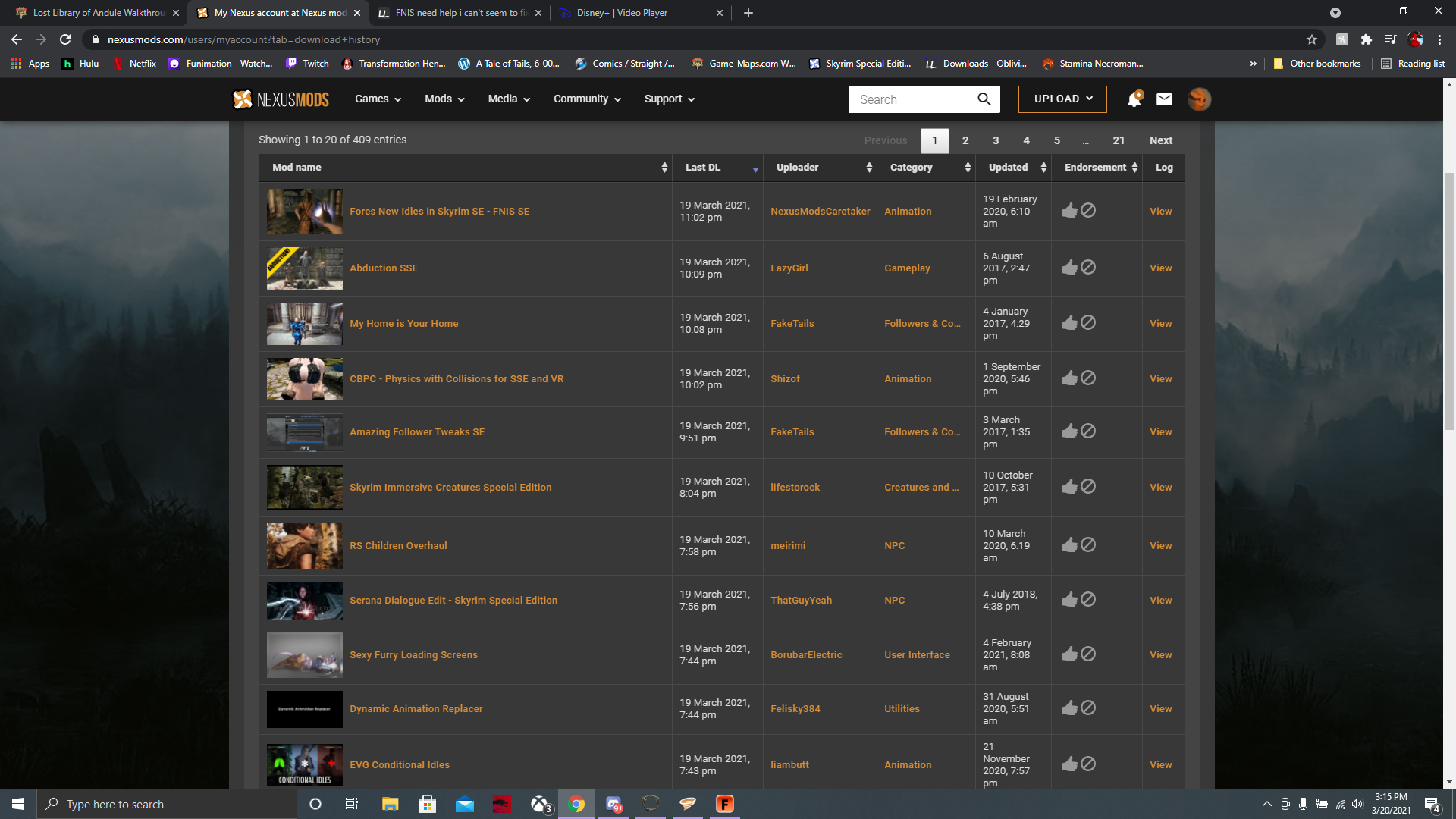
Task: Go to page 2 of download history
Action: [x=965, y=140]
